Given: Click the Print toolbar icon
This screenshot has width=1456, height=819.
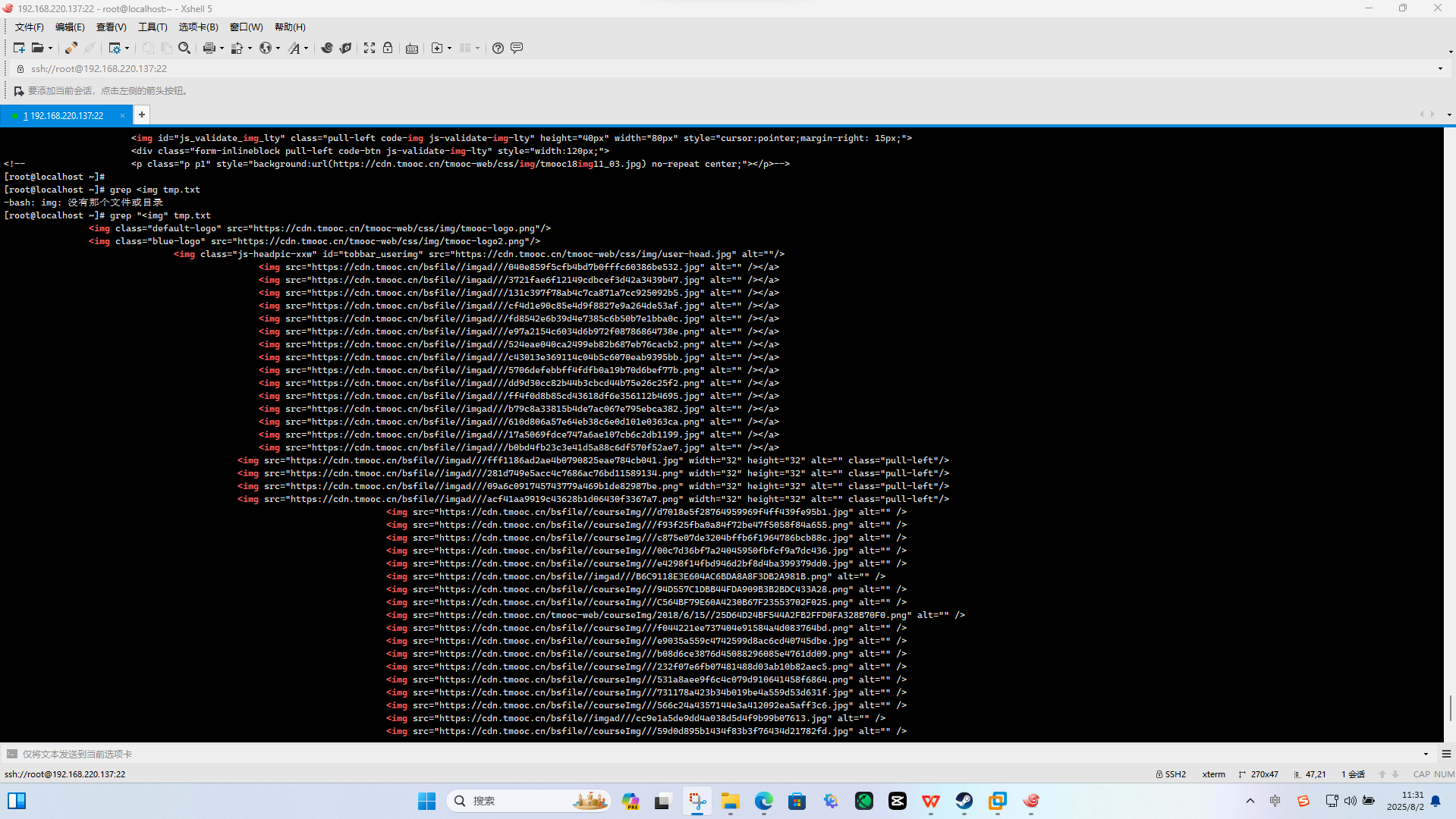Looking at the screenshot, I should click(x=209, y=48).
